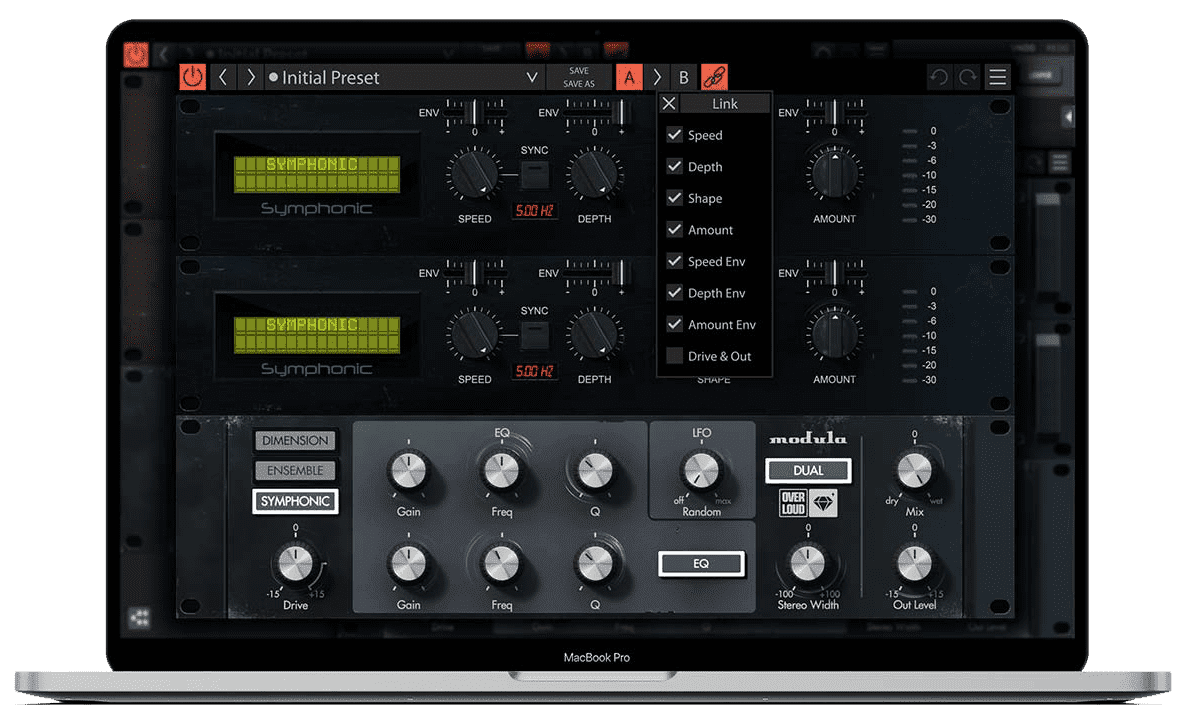Image resolution: width=1183 pixels, height=716 pixels.
Task: Click the Stereo Width knob
Action: coord(807,564)
